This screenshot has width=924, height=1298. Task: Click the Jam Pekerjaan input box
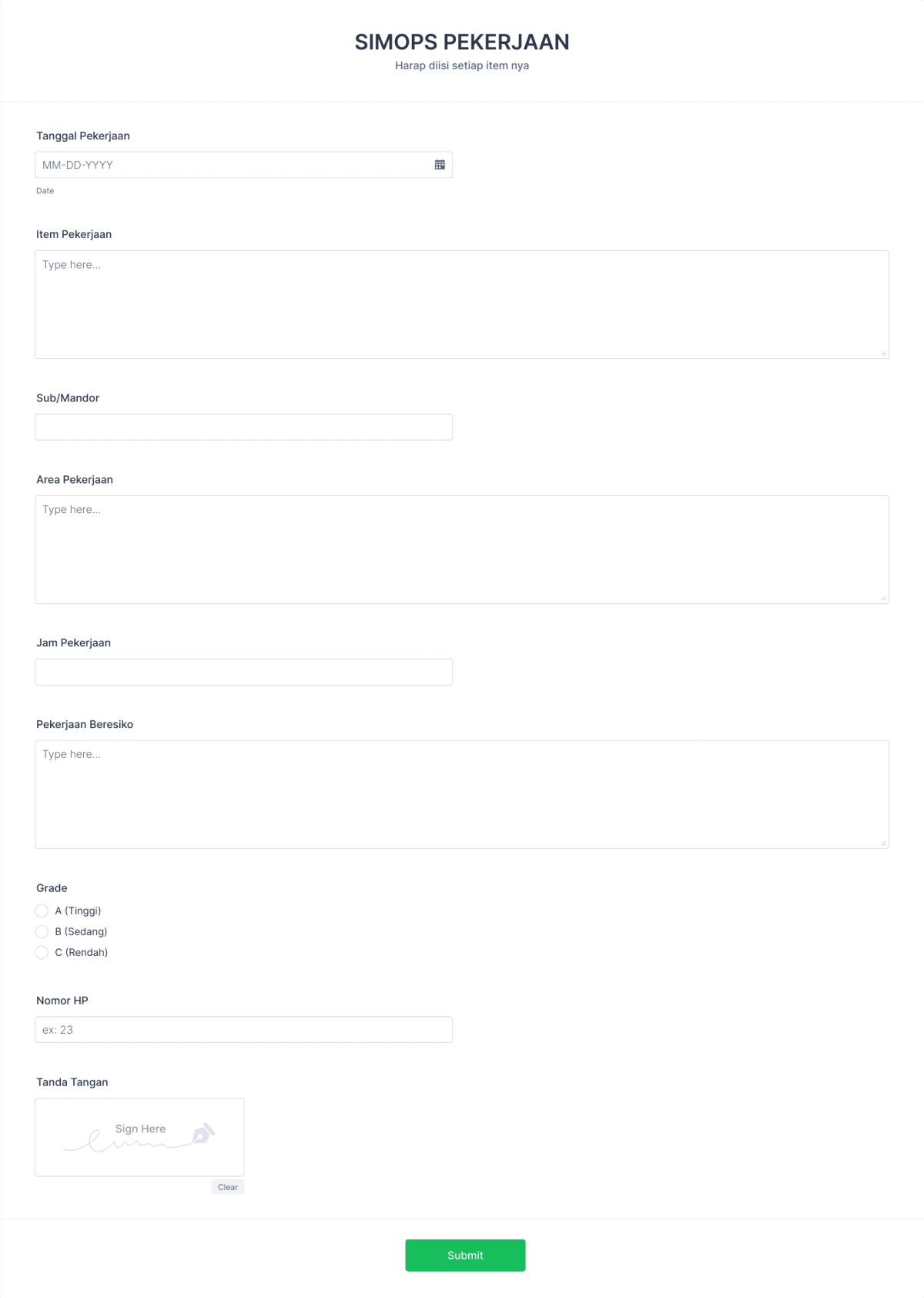[243, 671]
